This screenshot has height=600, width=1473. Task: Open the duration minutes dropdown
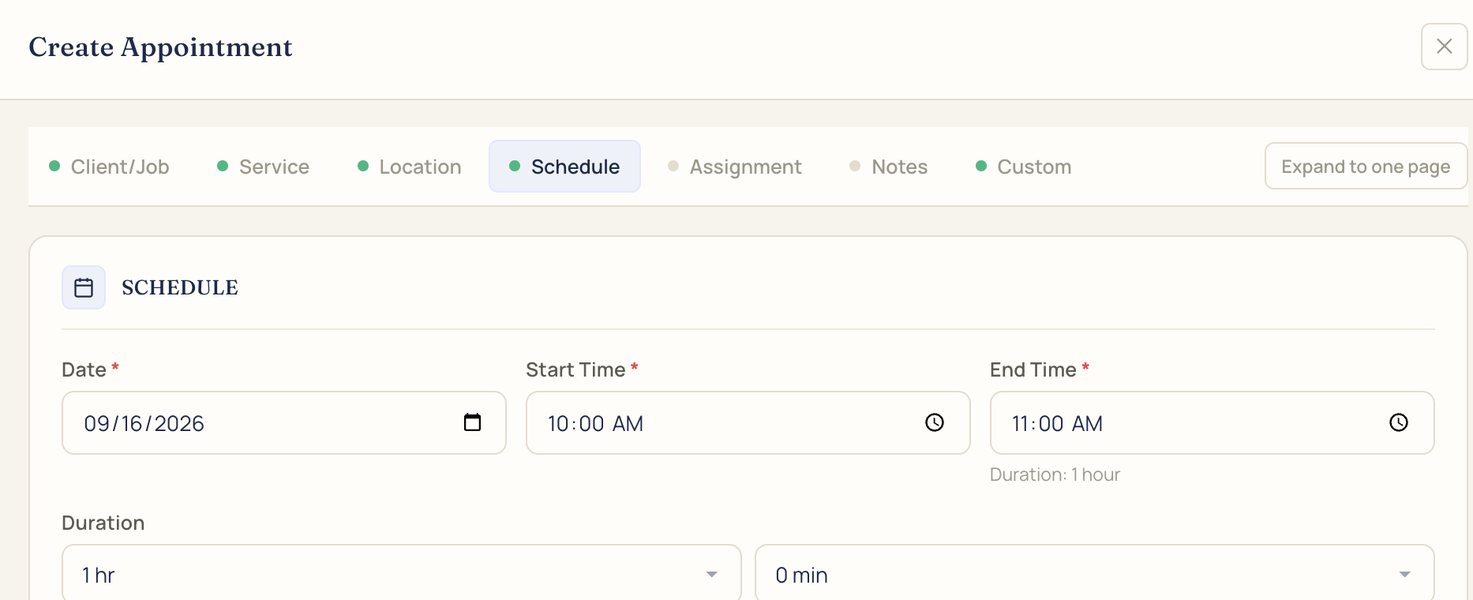click(1094, 573)
